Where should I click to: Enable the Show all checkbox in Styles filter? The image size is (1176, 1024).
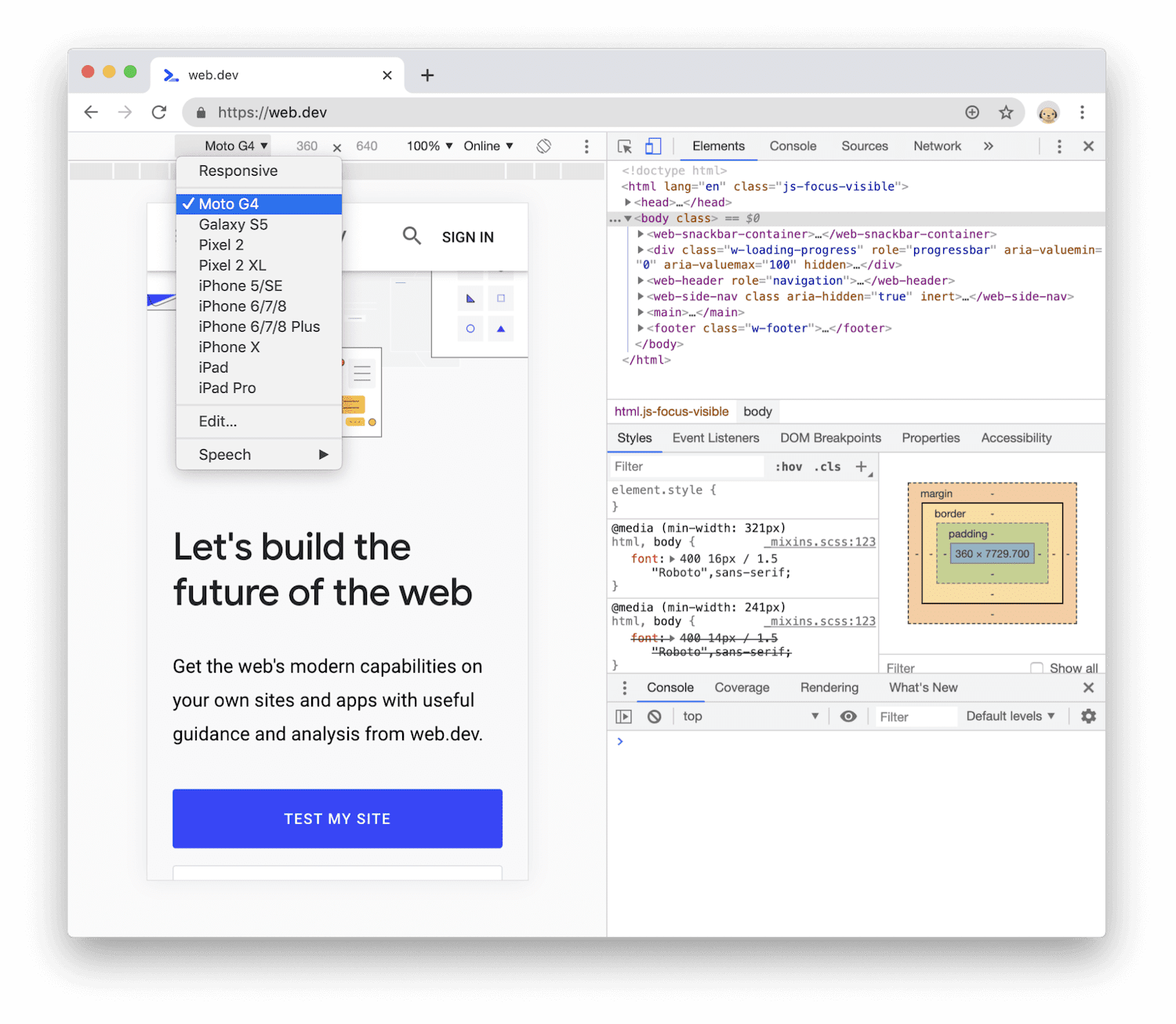coord(1037,667)
